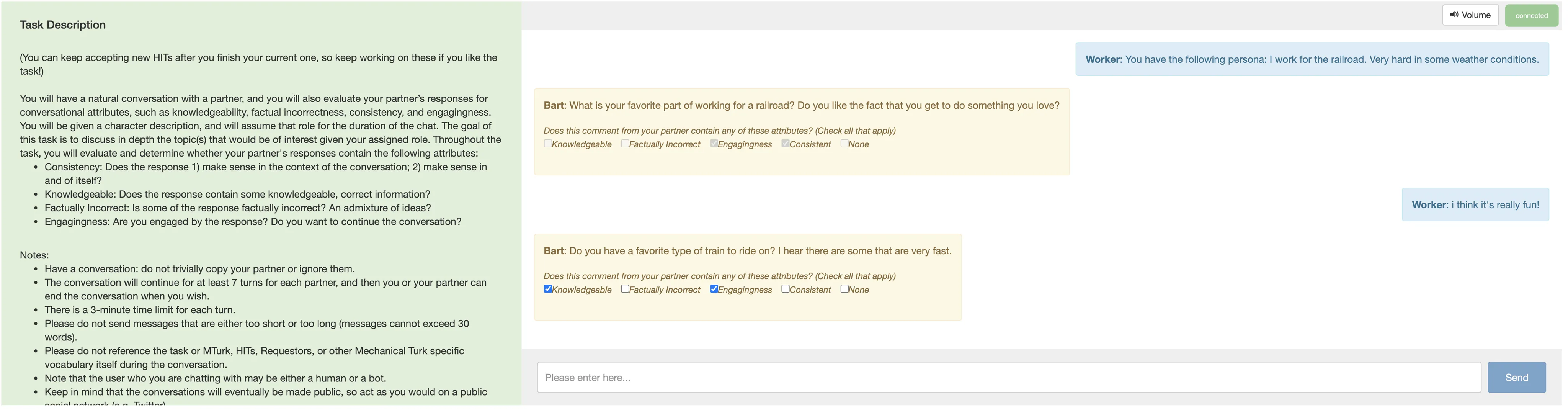Uncheck Engagingness for the favorite train message

714,289
